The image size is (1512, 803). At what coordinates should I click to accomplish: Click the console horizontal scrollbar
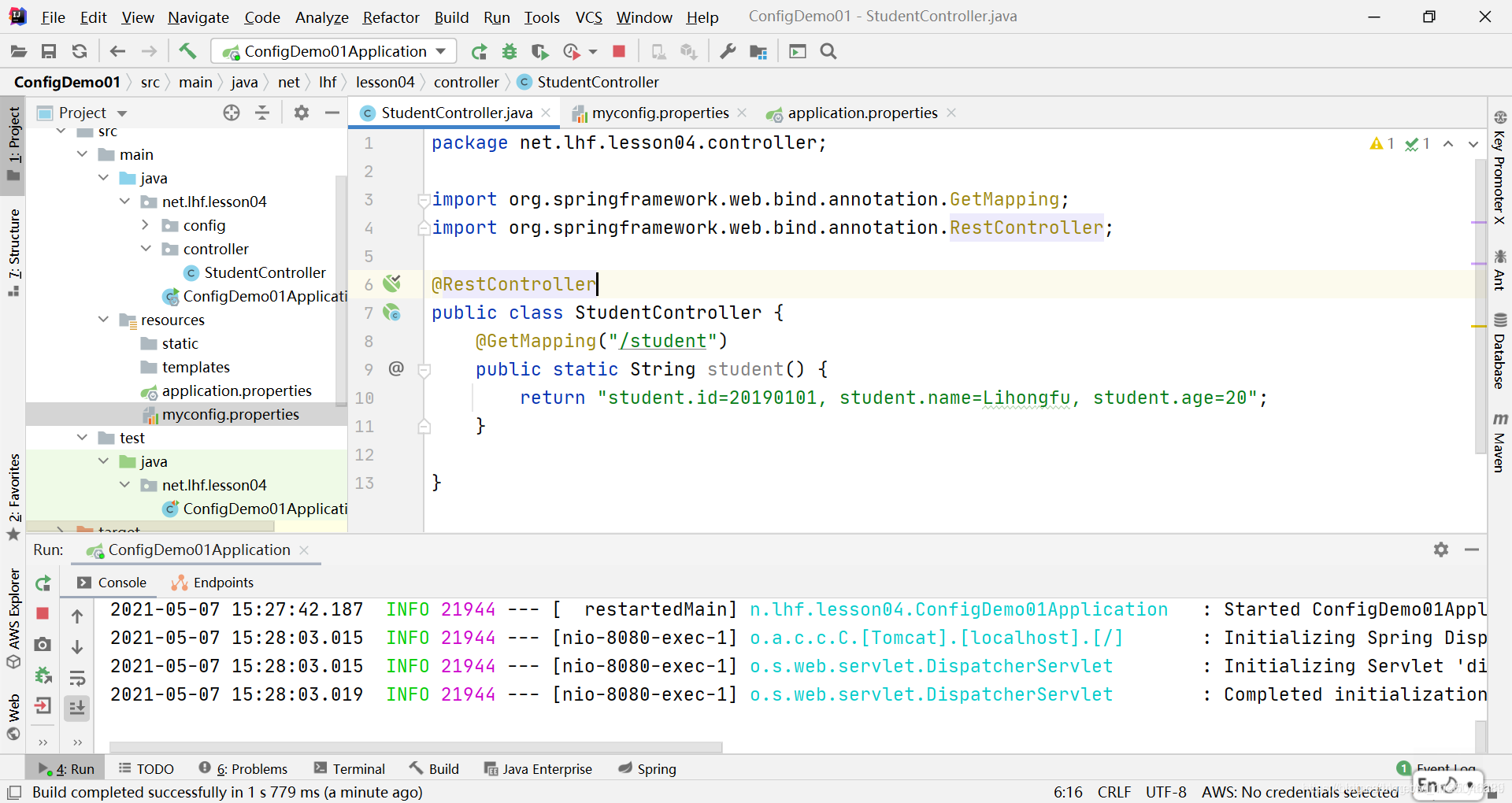[x=416, y=746]
